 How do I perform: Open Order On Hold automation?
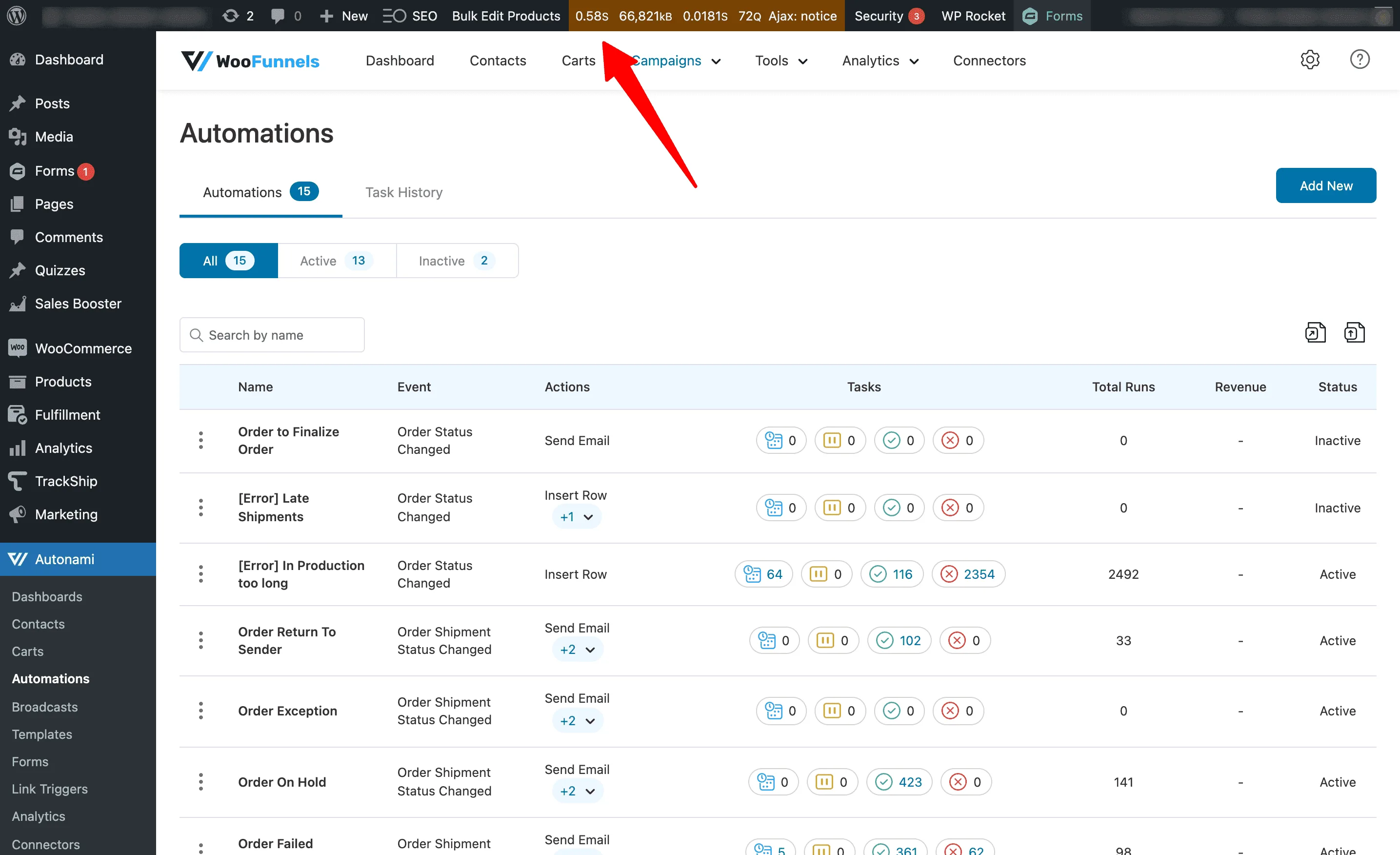click(282, 782)
